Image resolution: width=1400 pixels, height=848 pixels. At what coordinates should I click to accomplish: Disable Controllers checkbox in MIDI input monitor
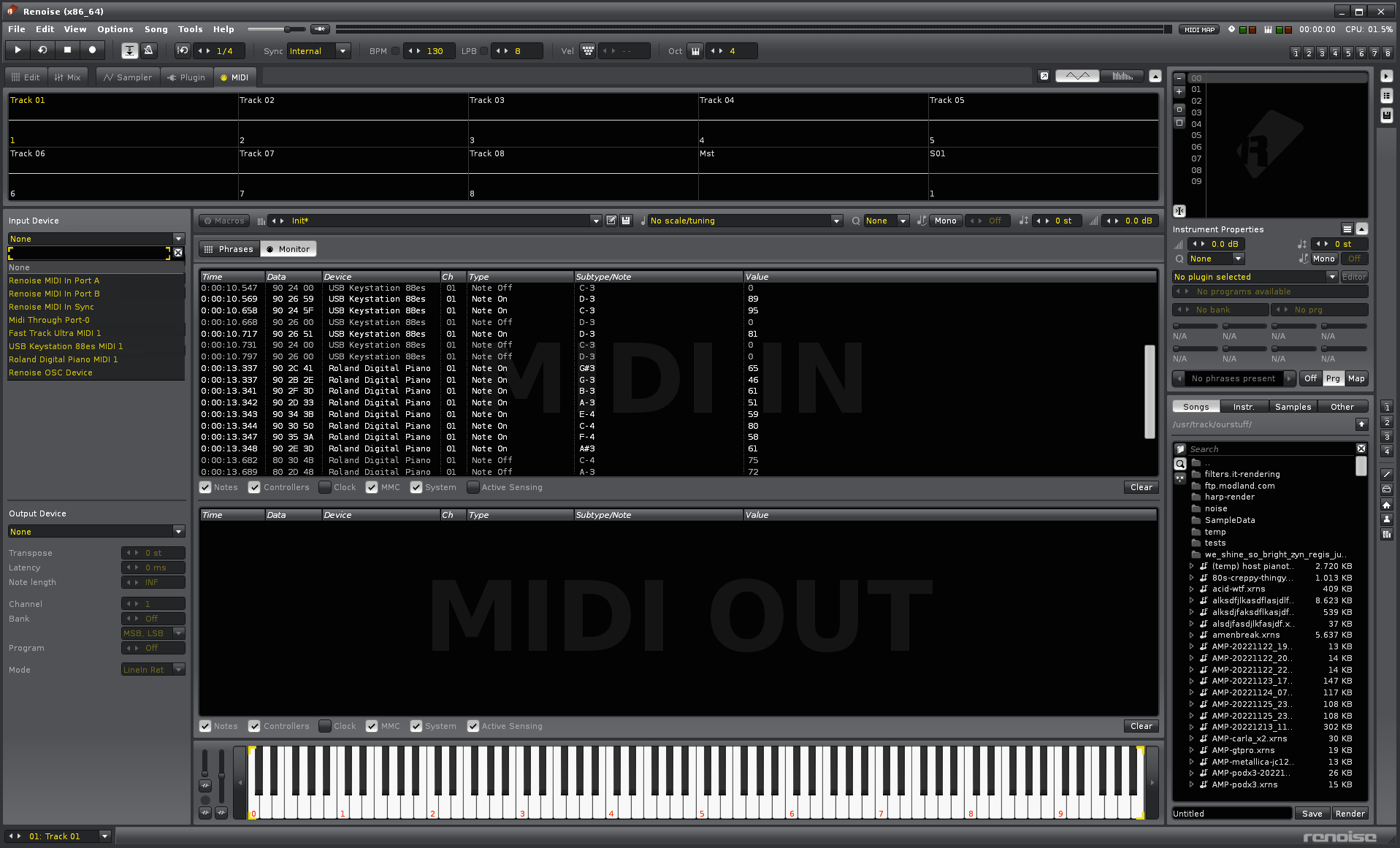coord(254,487)
